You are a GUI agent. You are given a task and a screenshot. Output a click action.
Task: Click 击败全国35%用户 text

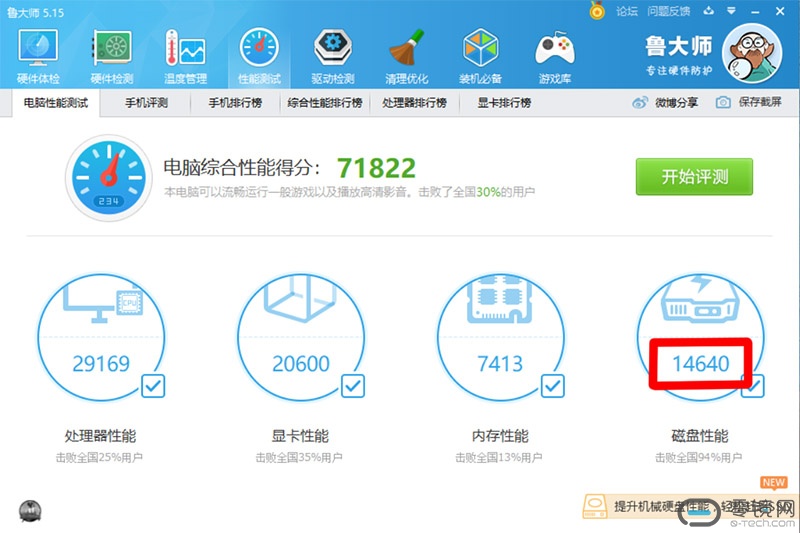coord(299,458)
